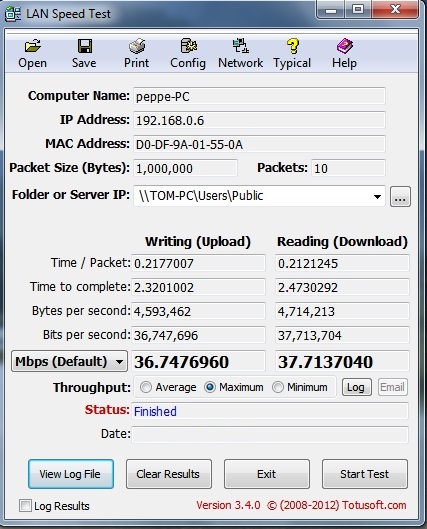Open Config settings icon
This screenshot has width=427, height=529.
(189, 46)
